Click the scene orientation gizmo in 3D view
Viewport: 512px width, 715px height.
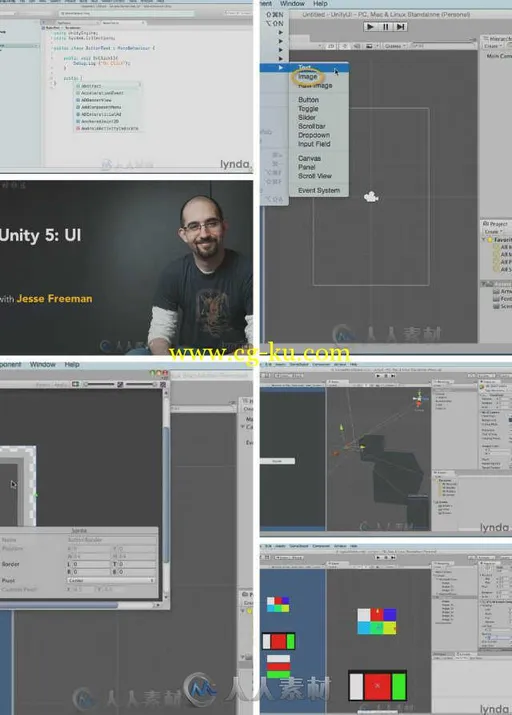tap(419, 400)
